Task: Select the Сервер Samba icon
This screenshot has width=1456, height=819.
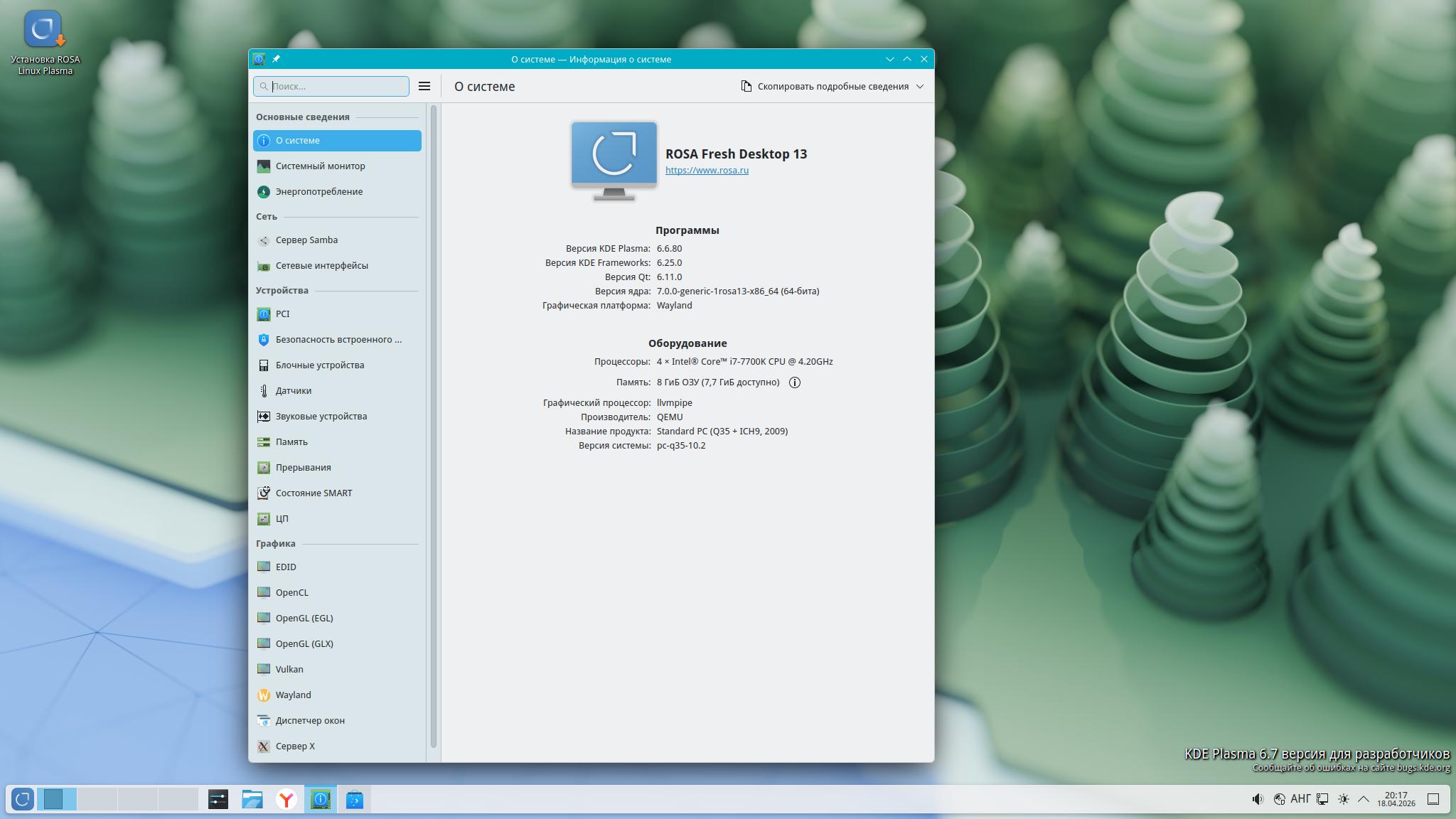Action: point(264,240)
